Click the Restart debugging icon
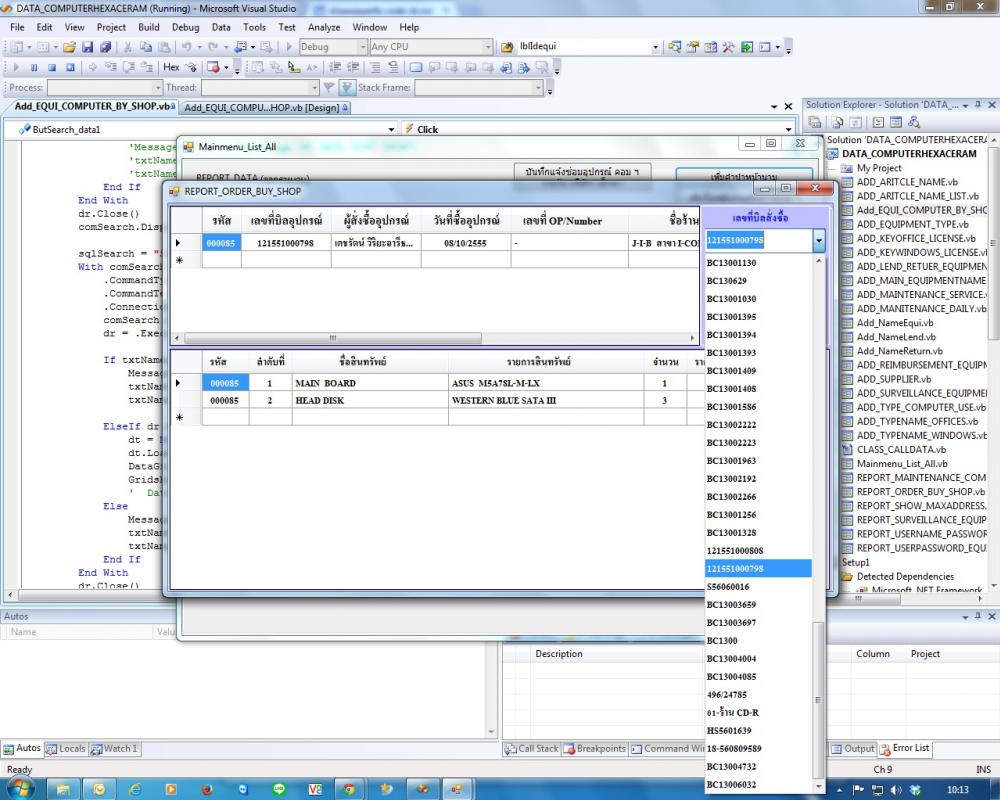The image size is (1000, 800). click(70, 67)
